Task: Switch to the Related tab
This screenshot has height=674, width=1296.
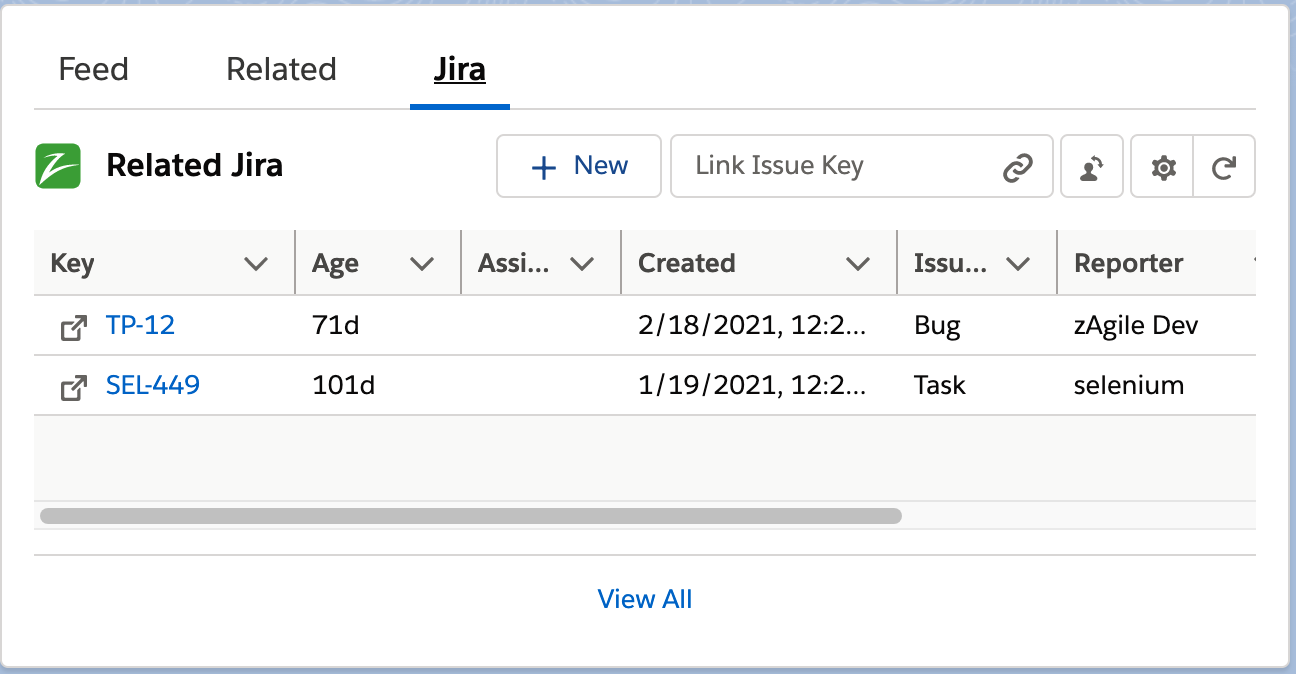Action: click(x=281, y=69)
